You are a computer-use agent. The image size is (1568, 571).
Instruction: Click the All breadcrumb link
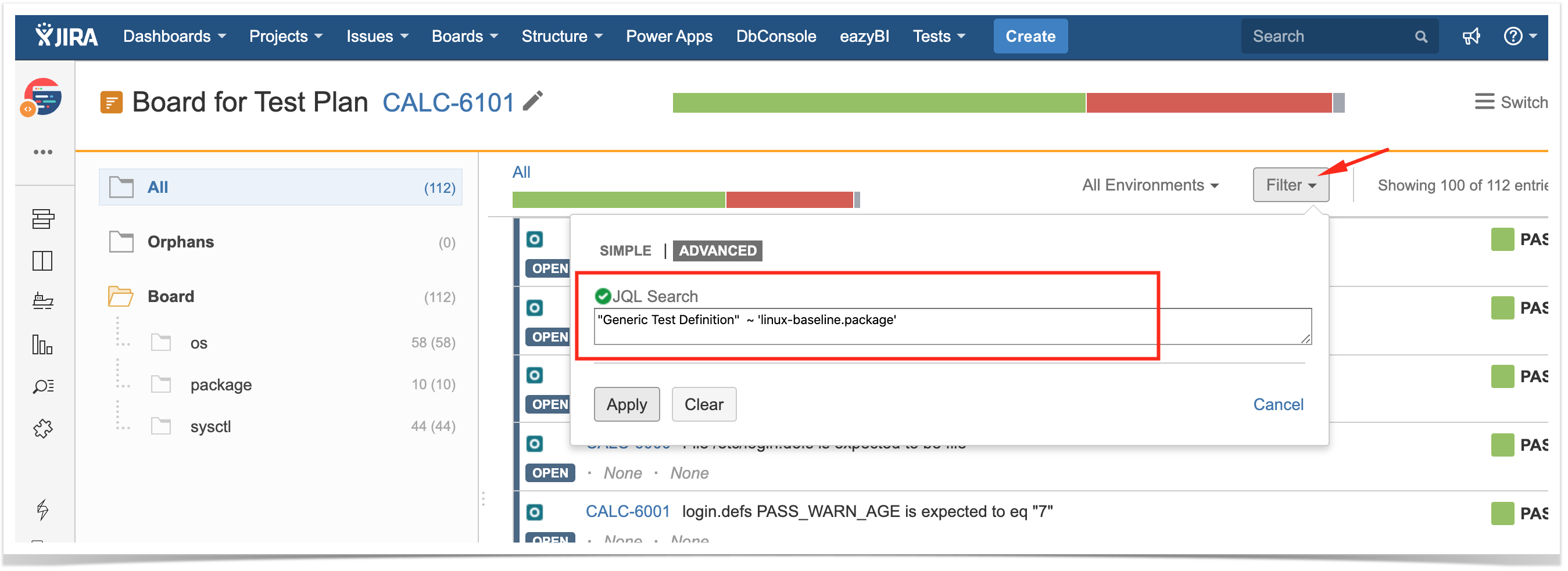click(521, 172)
